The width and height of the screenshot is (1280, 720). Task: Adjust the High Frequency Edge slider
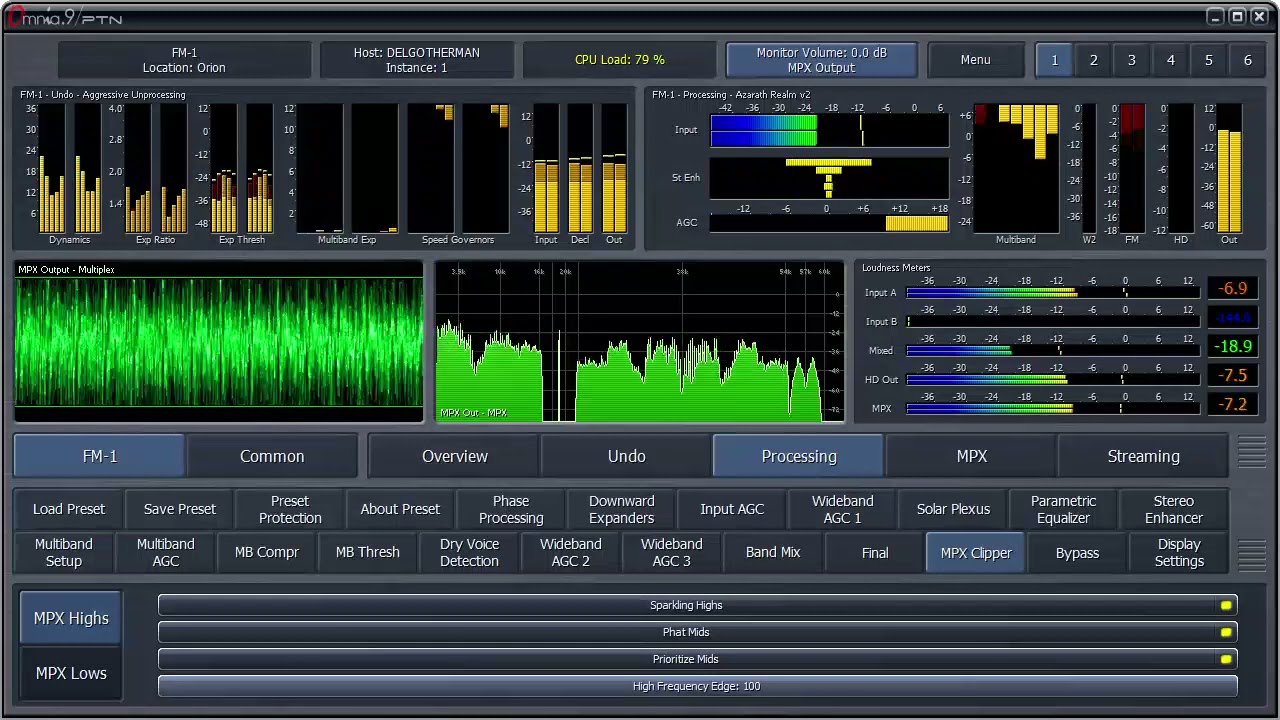click(x=697, y=686)
